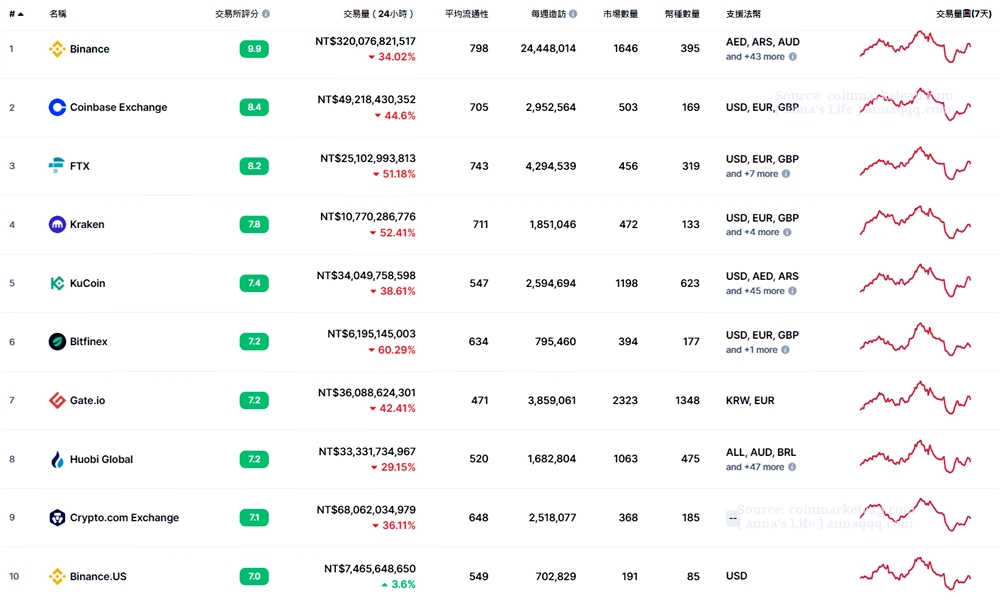
Task: Open the Binance.US exchange link
Action: click(x=98, y=576)
